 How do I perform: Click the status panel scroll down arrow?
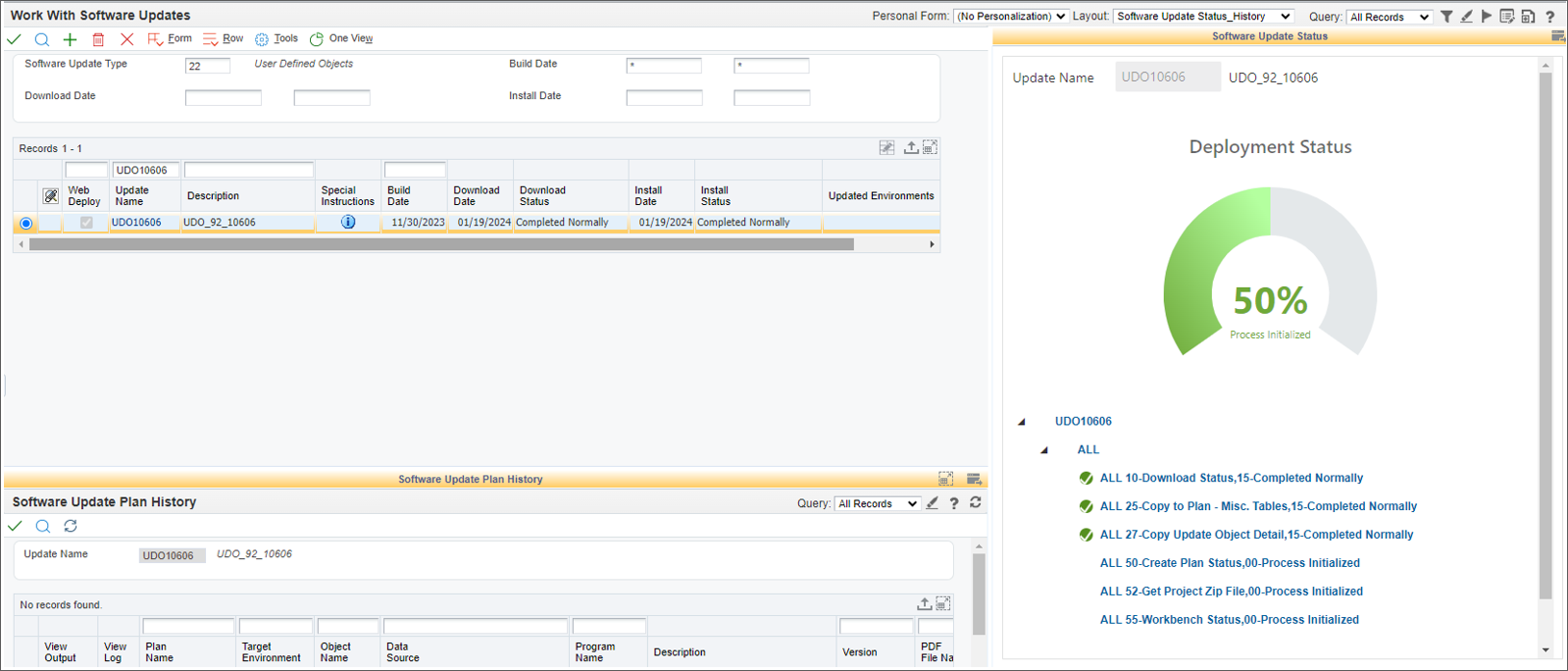point(1545,649)
